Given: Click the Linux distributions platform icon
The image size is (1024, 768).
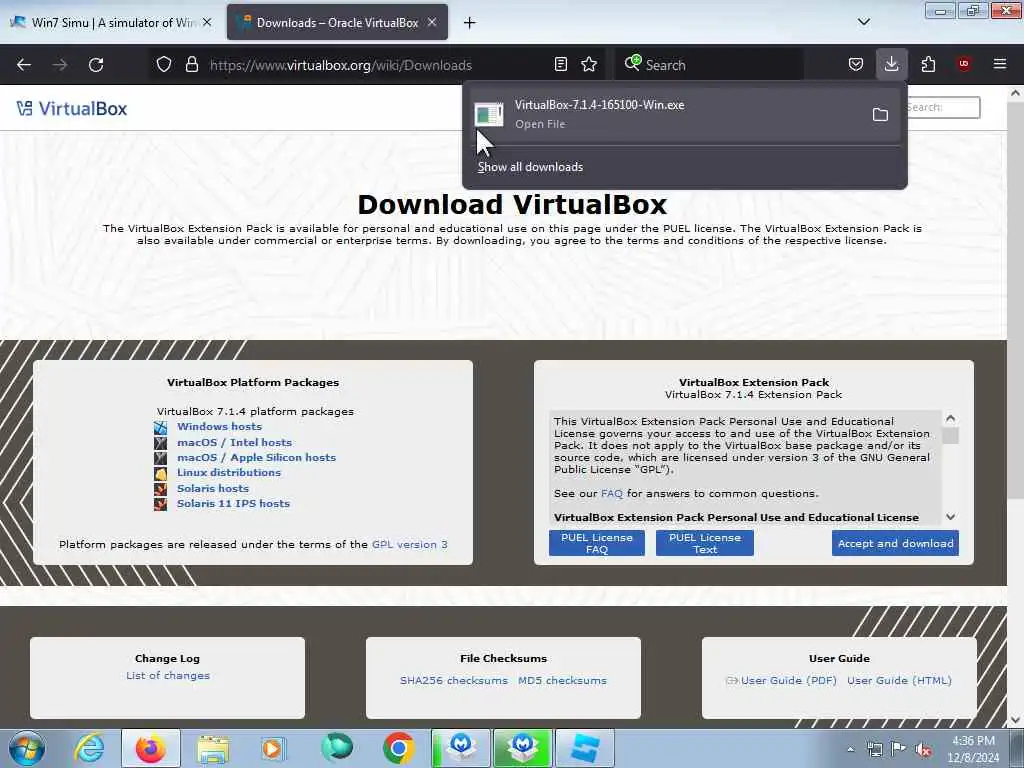Looking at the screenshot, I should coord(161,473).
